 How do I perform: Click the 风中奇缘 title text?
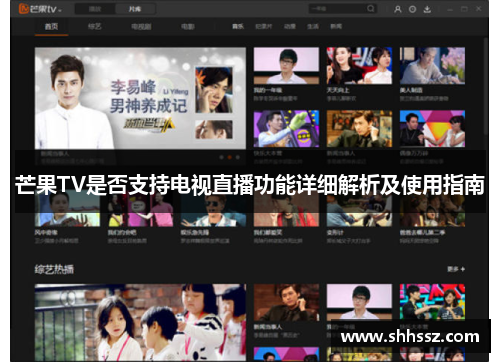46,232
